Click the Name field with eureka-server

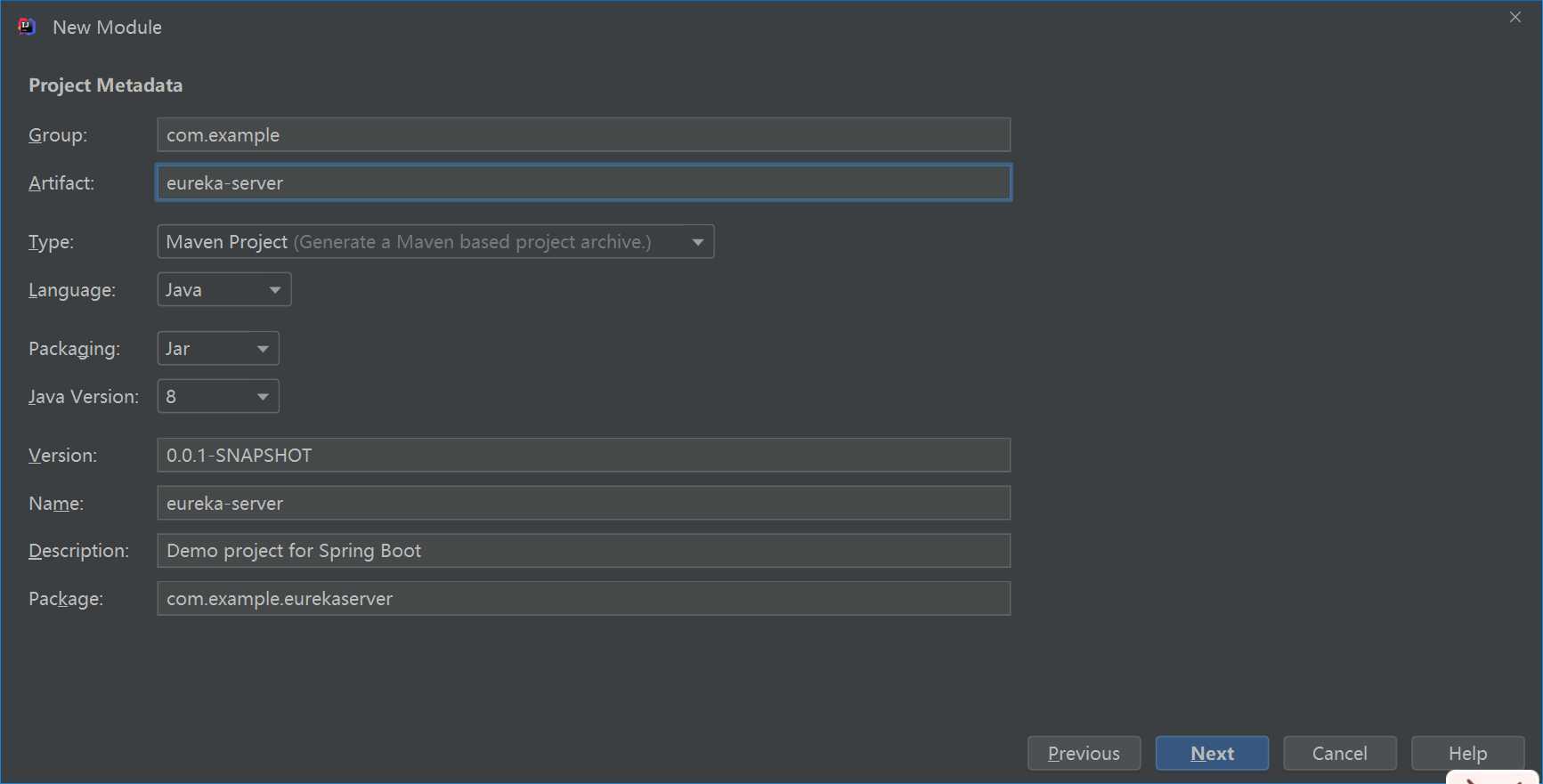click(x=584, y=504)
